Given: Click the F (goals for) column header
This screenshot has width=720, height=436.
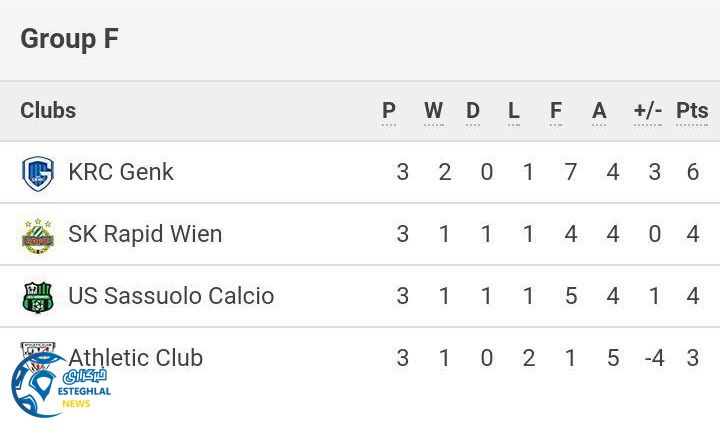Looking at the screenshot, I should (x=556, y=111).
